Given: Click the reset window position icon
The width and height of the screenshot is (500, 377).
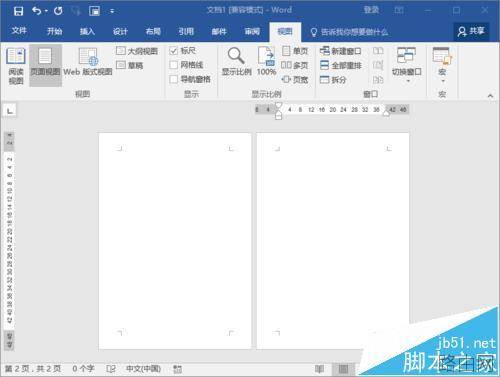Looking at the screenshot, I should (378, 80).
